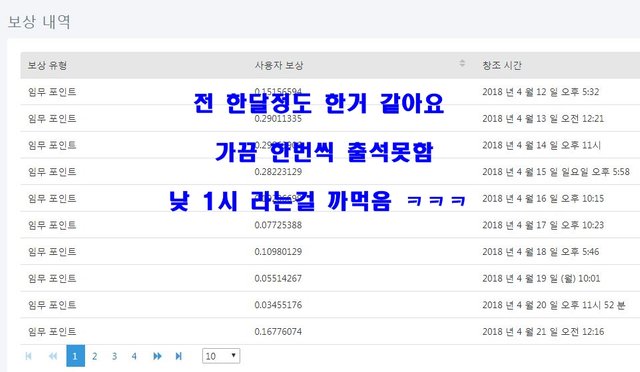Select the reward value 0.10980129
This screenshot has width=640, height=372.
coord(278,252)
